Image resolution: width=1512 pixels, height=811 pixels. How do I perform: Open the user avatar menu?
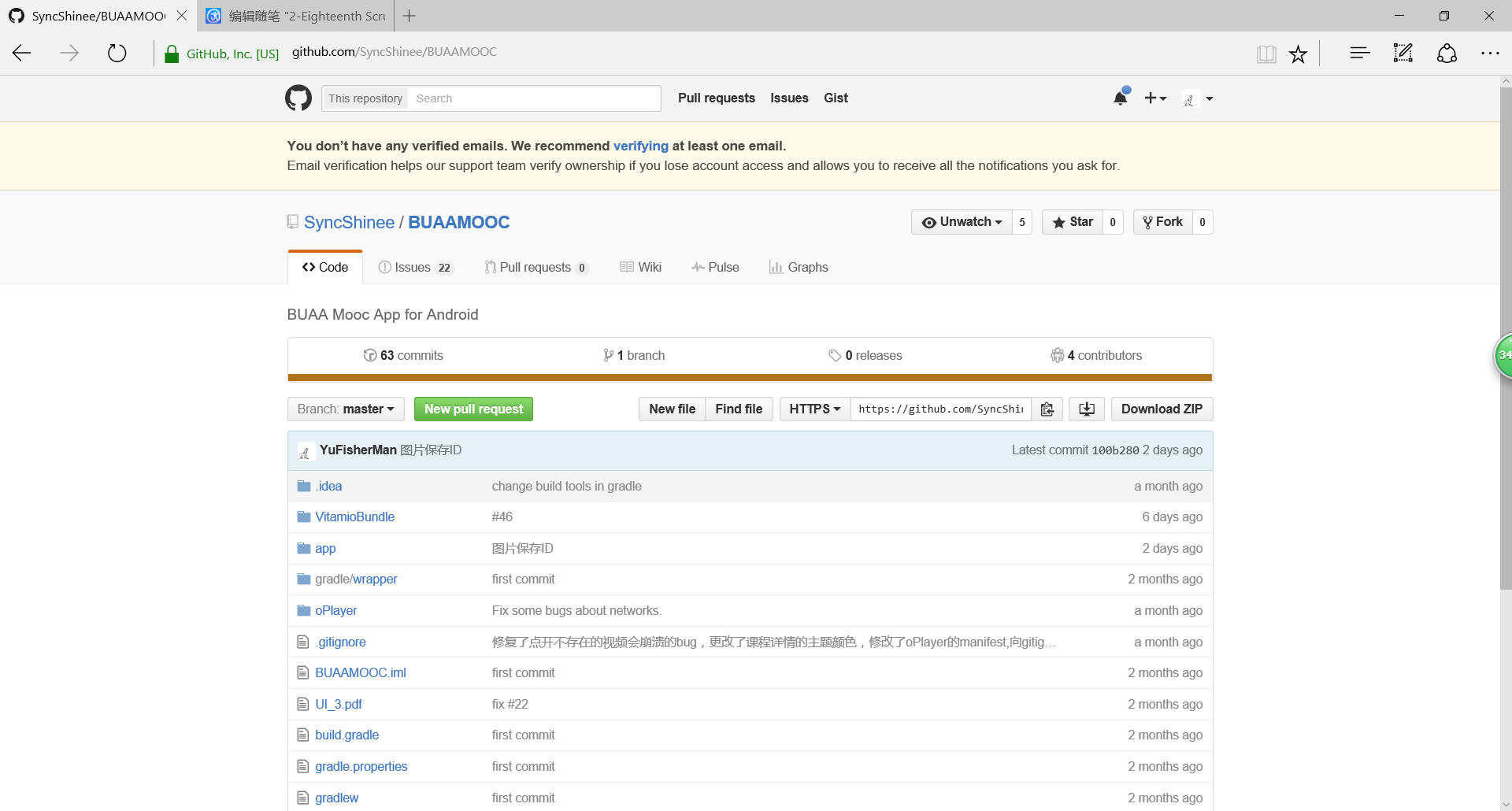pos(1197,98)
